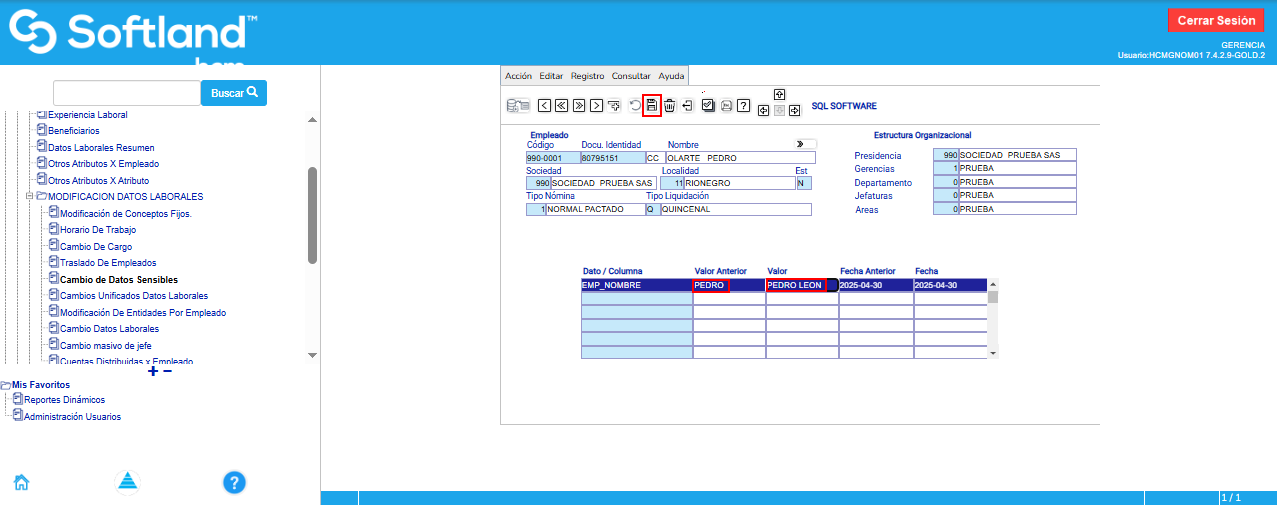
Task: Click the exit form icon in toolbar
Action: tap(688, 105)
